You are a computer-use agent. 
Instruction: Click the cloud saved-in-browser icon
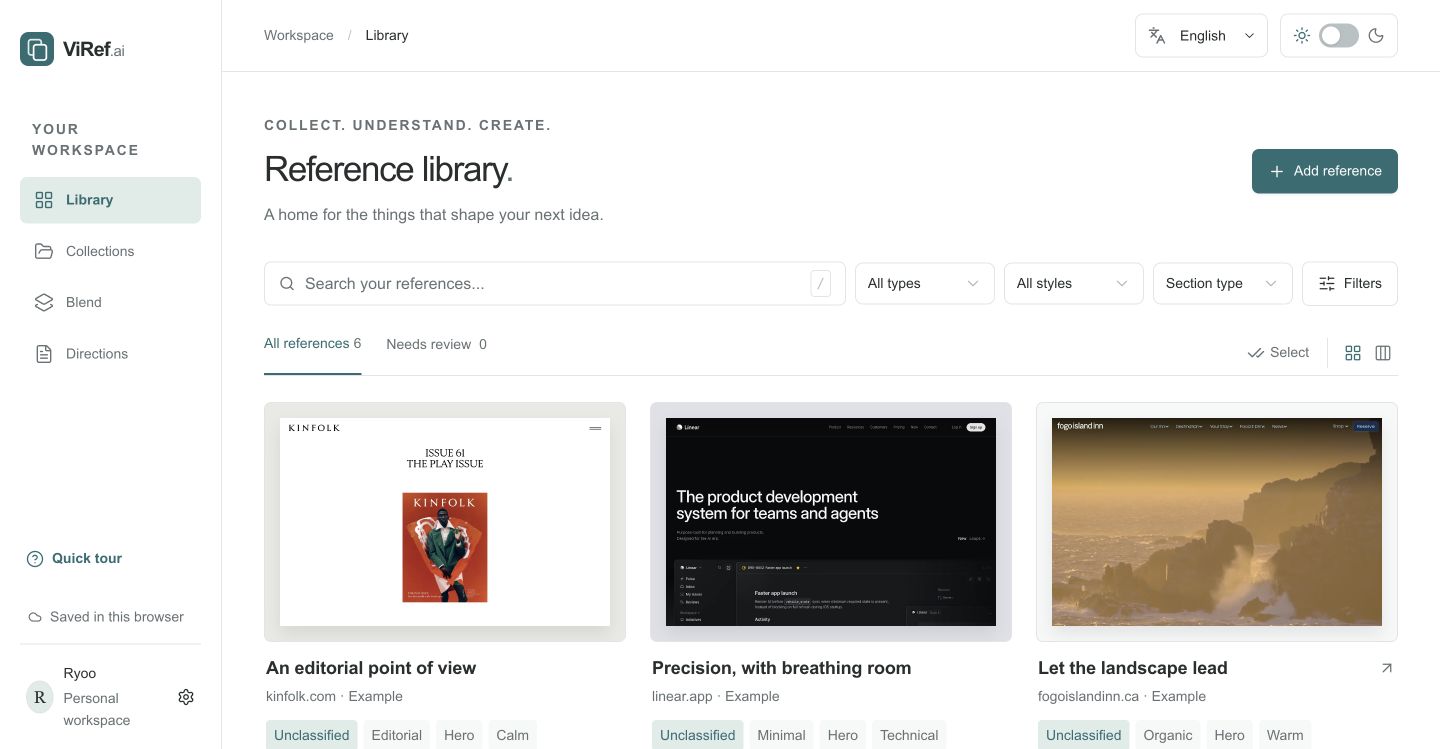pyautogui.click(x=35, y=617)
